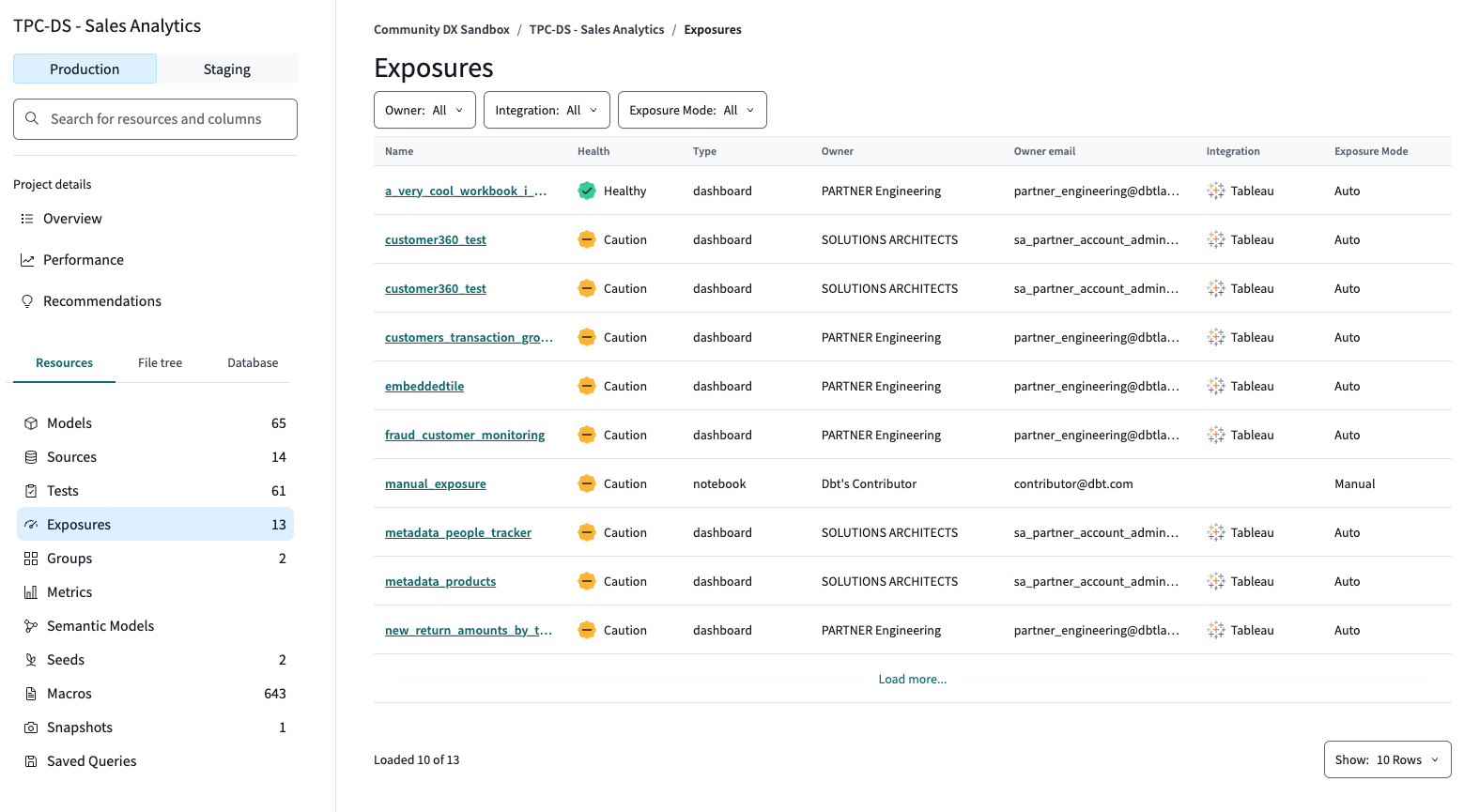1464x812 pixels.
Task: Open the Owner filter dropdown
Action: pos(424,109)
